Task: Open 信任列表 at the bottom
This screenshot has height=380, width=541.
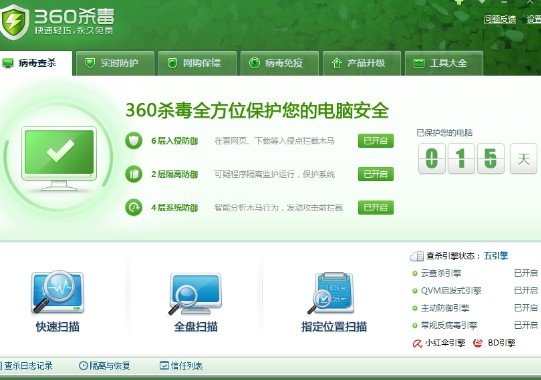Action: (x=182, y=366)
